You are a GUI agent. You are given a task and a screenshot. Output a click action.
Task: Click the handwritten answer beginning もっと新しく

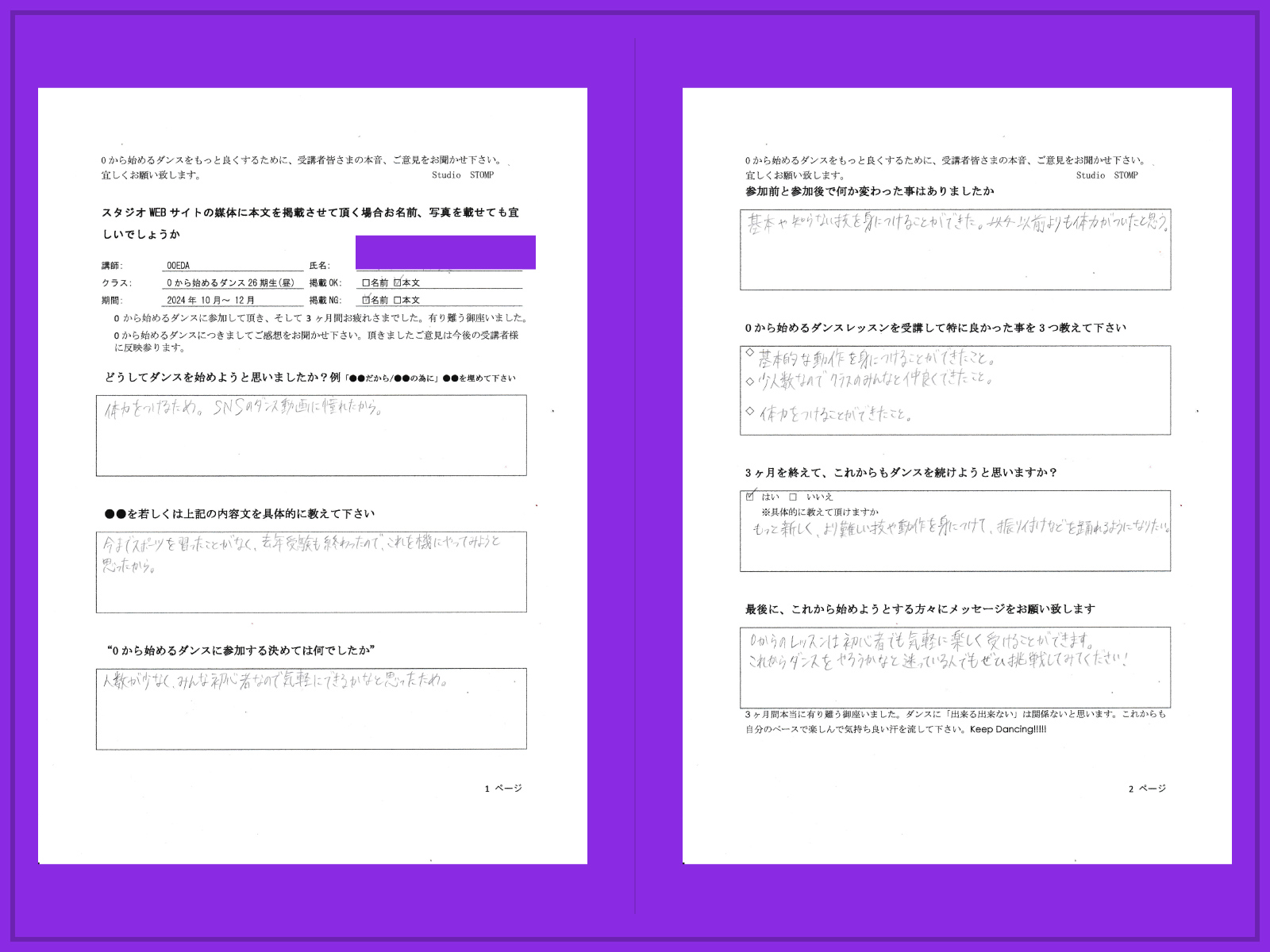point(961,527)
